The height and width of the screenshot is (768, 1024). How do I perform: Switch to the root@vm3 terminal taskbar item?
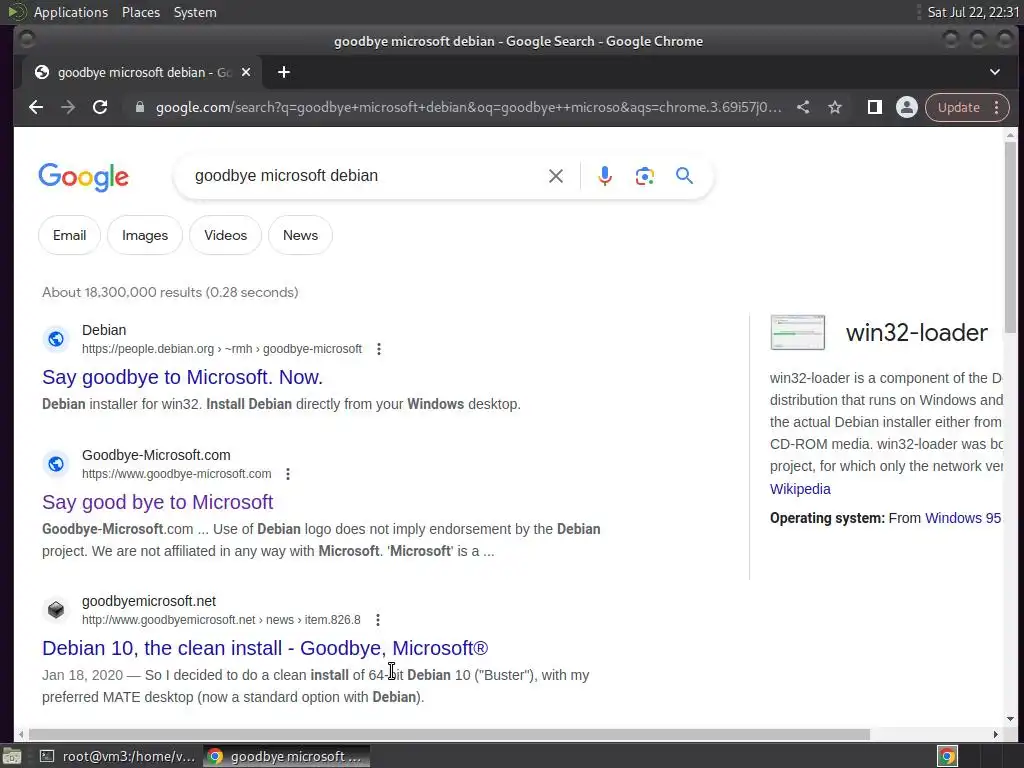118,756
